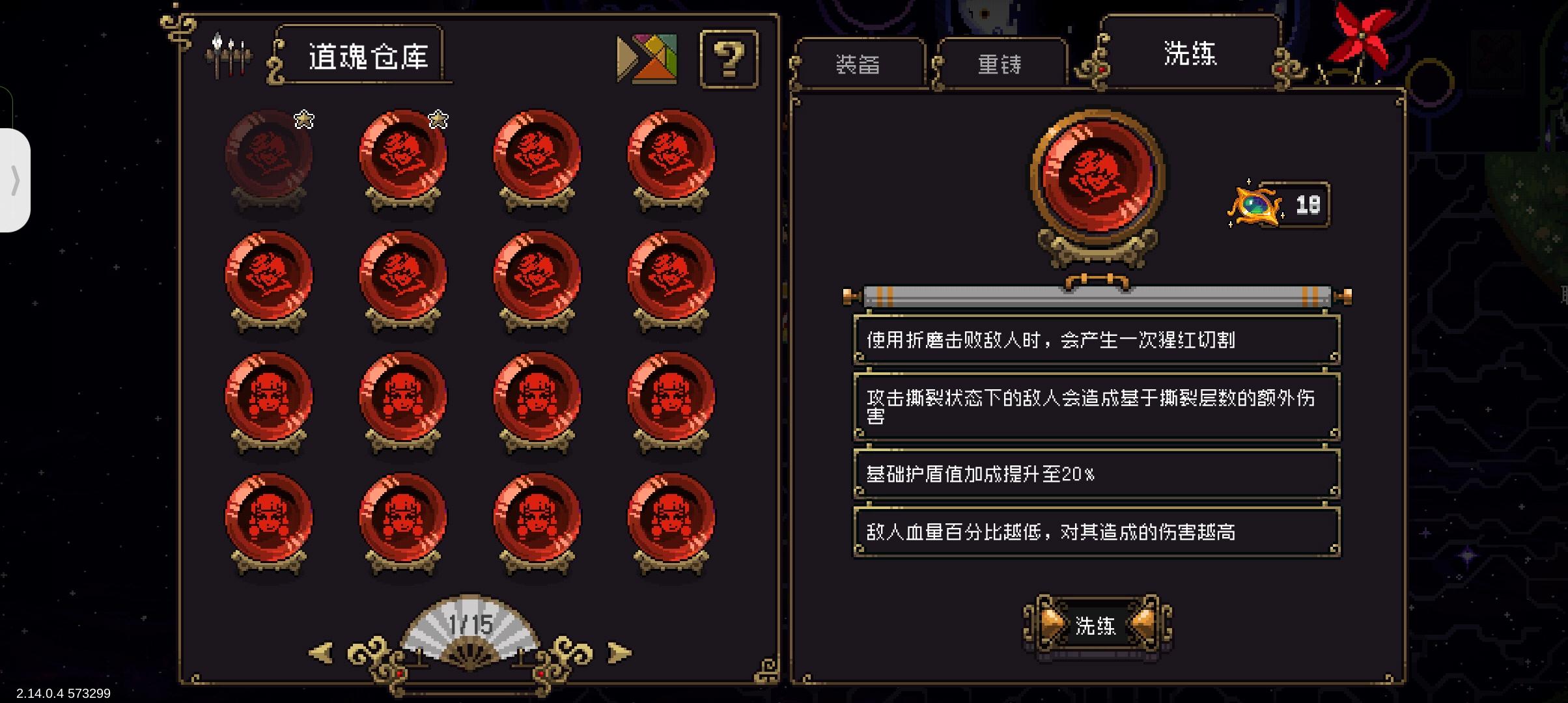The image size is (1568, 703).
Task: Click the tangram puzzle sort icon
Action: pyautogui.click(x=647, y=59)
